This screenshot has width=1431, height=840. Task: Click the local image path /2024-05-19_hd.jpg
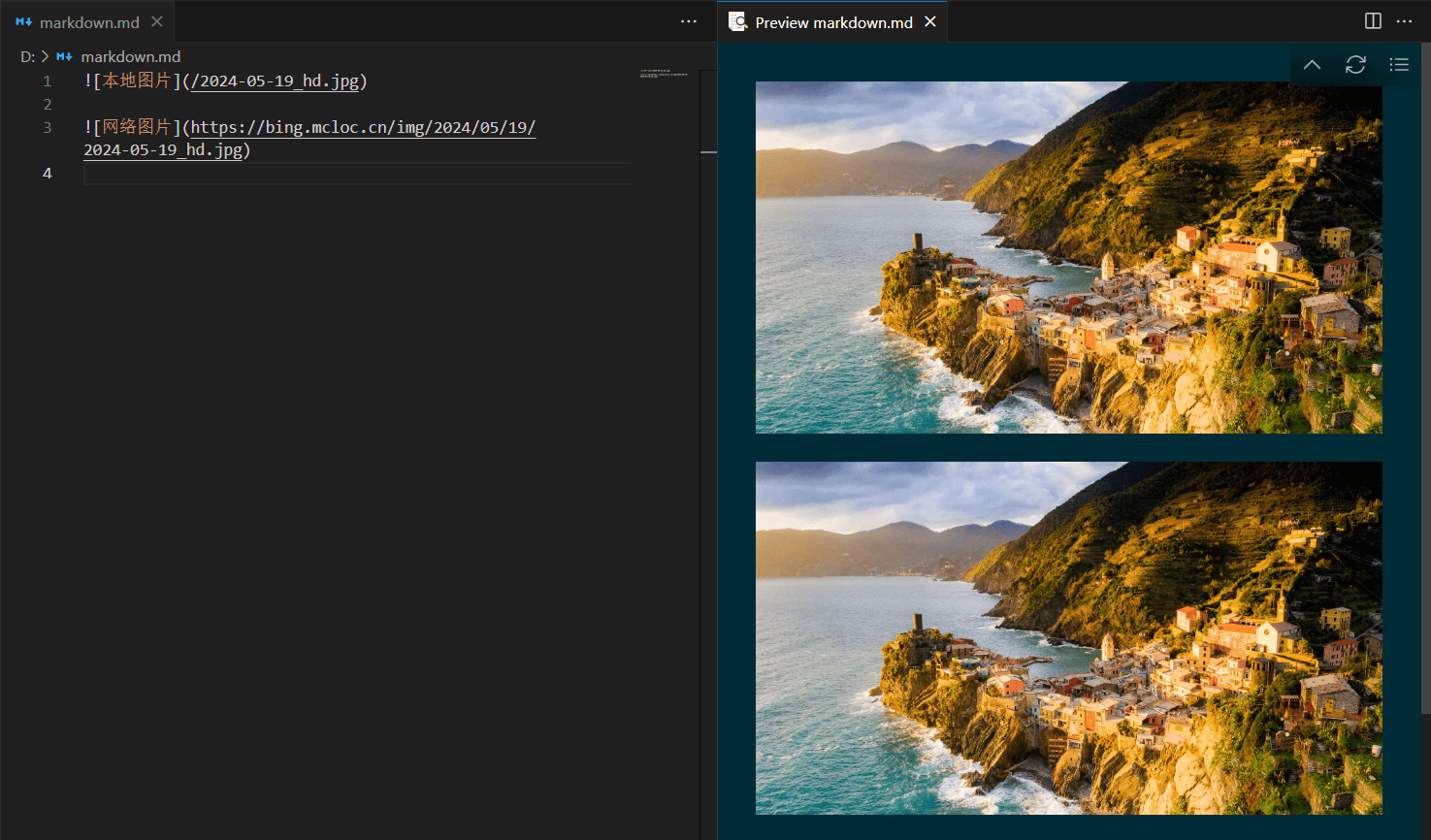click(x=275, y=81)
